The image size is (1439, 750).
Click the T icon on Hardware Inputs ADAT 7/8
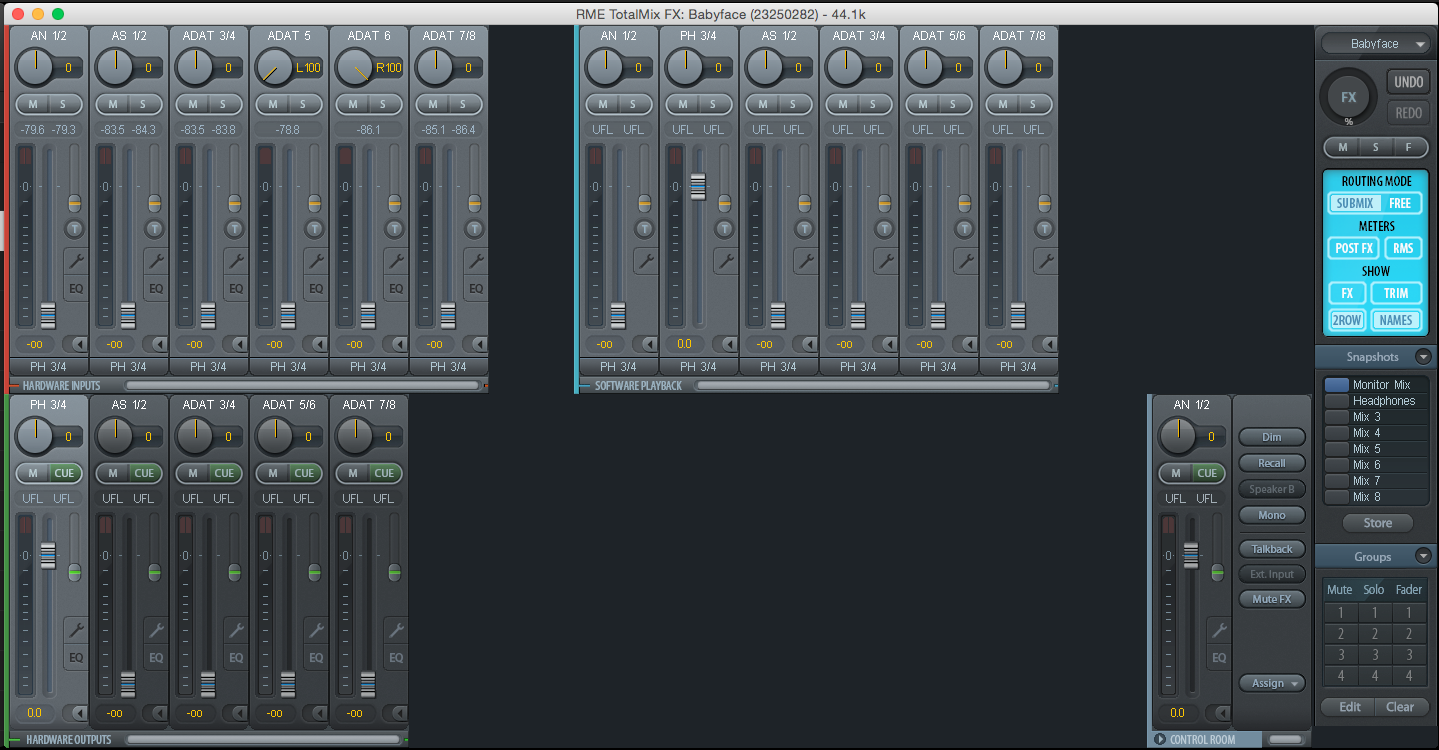pyautogui.click(x=474, y=228)
